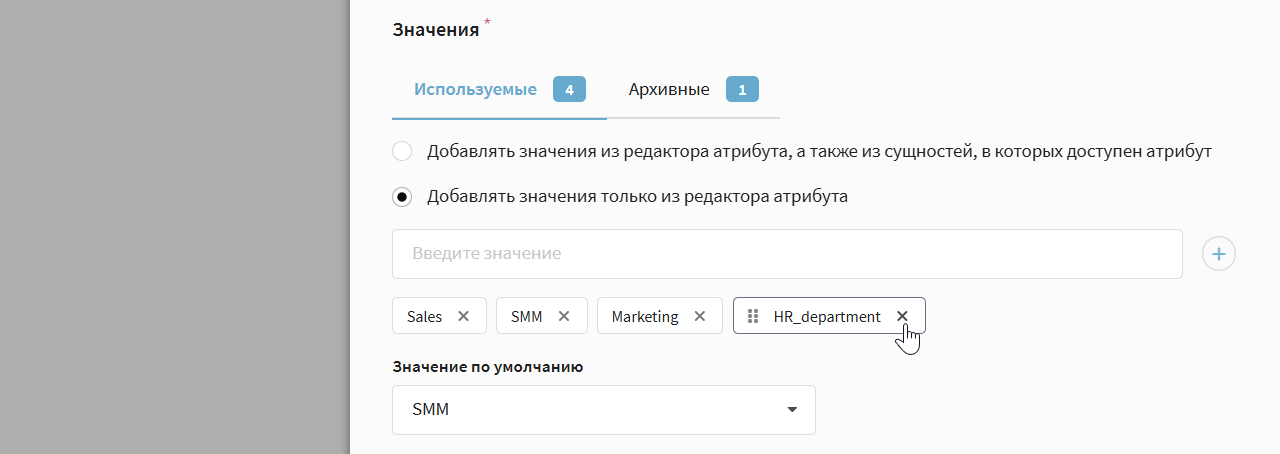Focus the 'Введите значение' input field

pyautogui.click(x=787, y=254)
